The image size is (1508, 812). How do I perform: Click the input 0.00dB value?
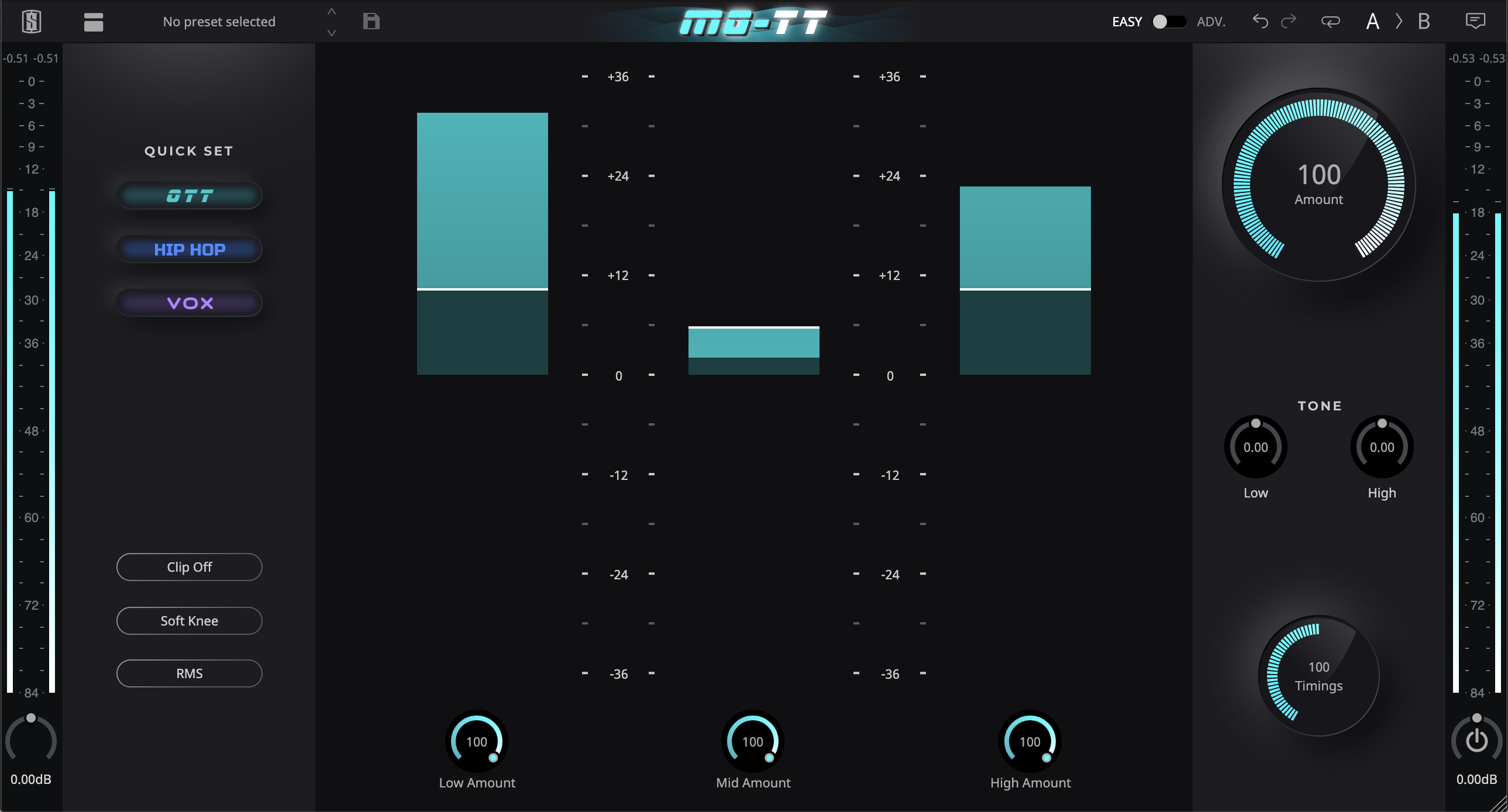[31, 779]
